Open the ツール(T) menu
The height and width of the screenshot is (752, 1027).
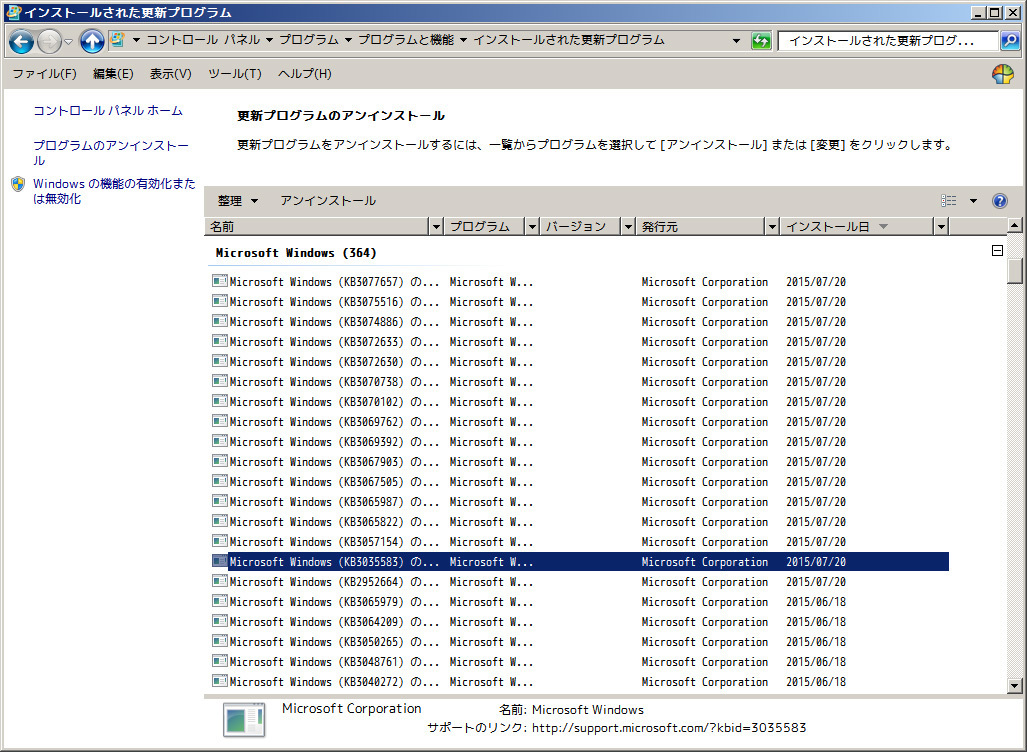click(234, 74)
